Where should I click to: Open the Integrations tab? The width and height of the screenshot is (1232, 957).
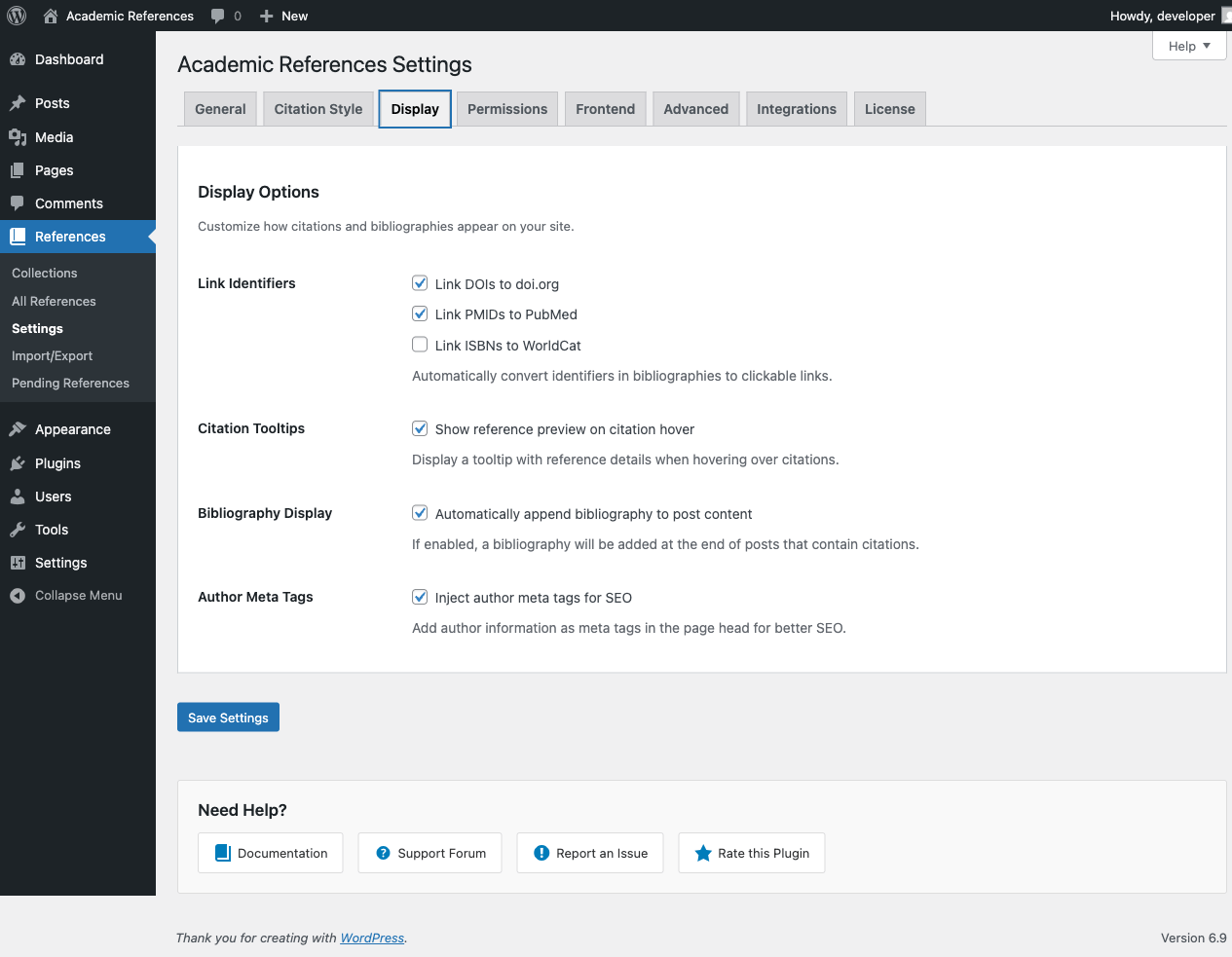coord(796,109)
